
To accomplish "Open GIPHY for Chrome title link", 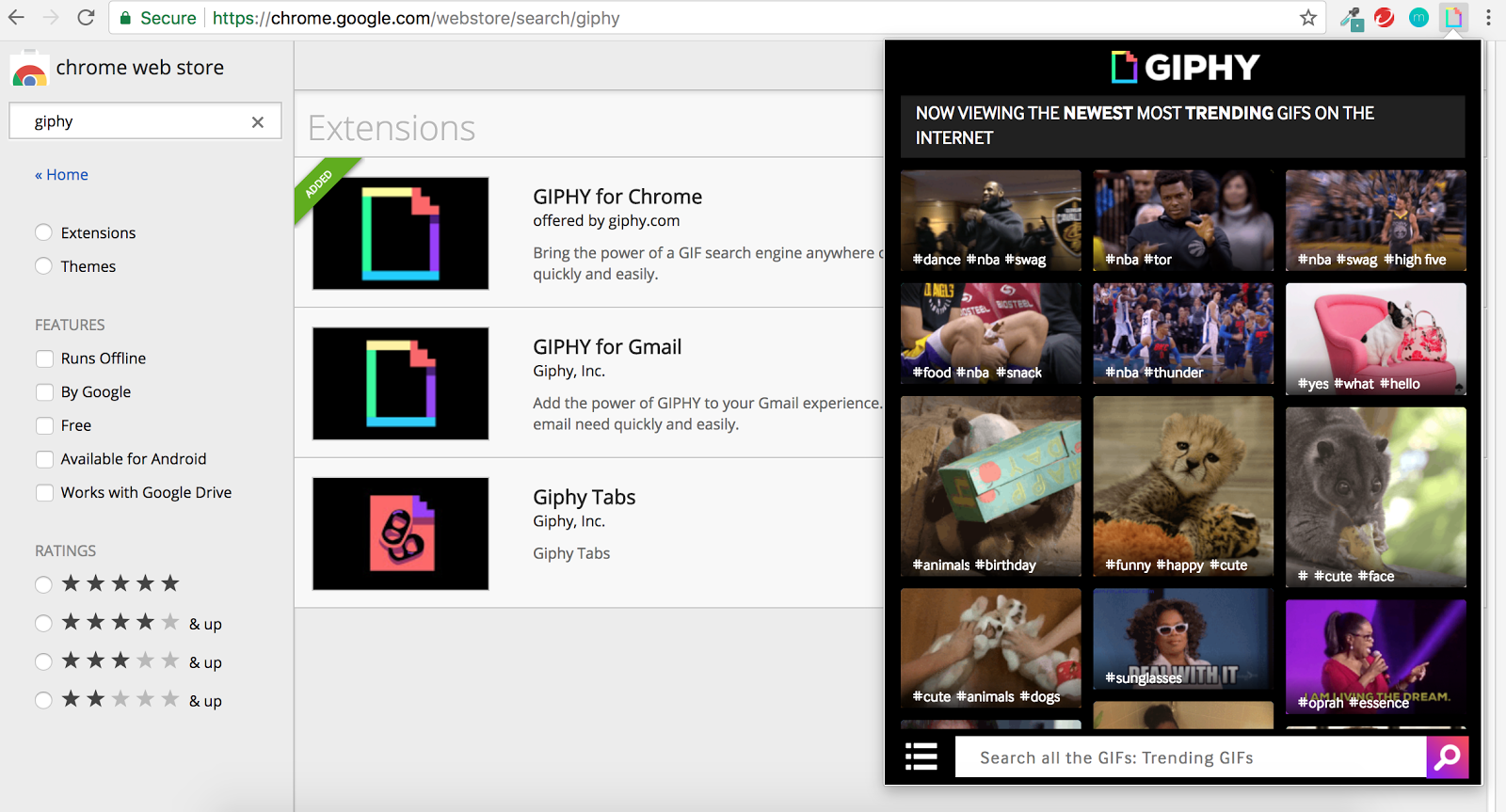I will 617,197.
